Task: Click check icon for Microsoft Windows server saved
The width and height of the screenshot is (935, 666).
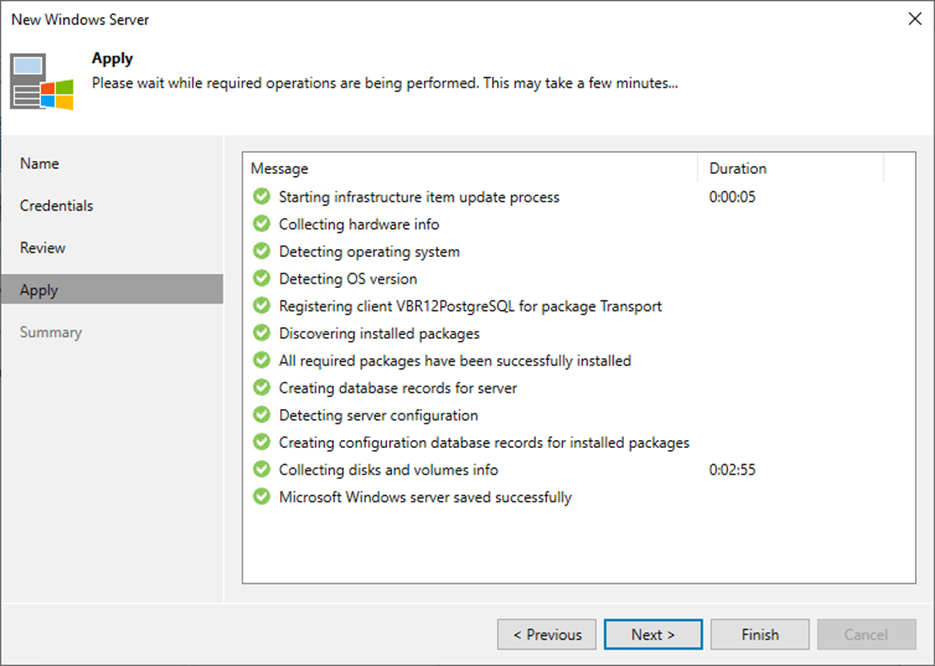Action: tap(262, 497)
